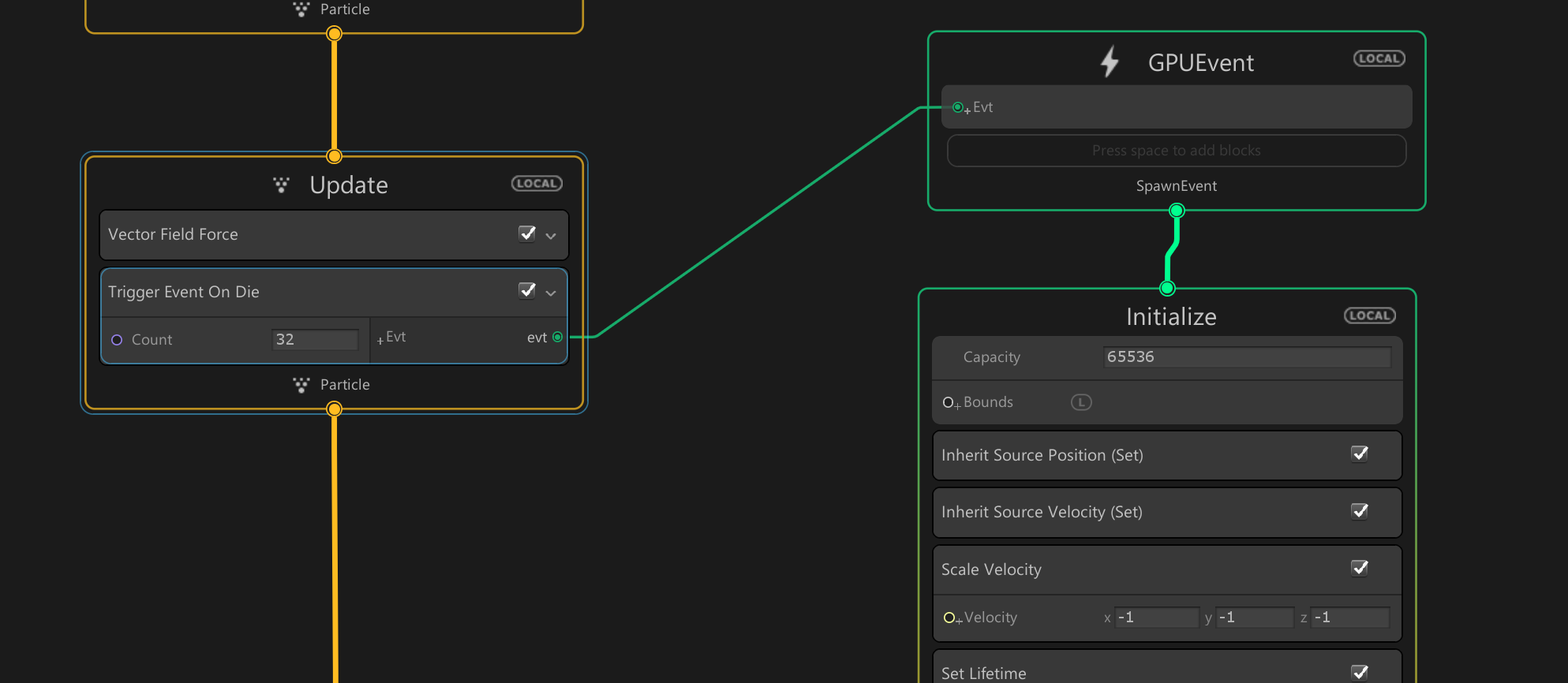
Task: Click the particle icon beside Update title
Action: (x=281, y=185)
